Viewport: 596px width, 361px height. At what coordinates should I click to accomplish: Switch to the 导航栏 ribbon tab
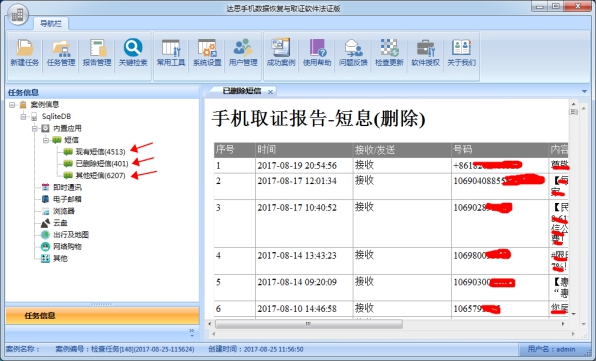51,24
